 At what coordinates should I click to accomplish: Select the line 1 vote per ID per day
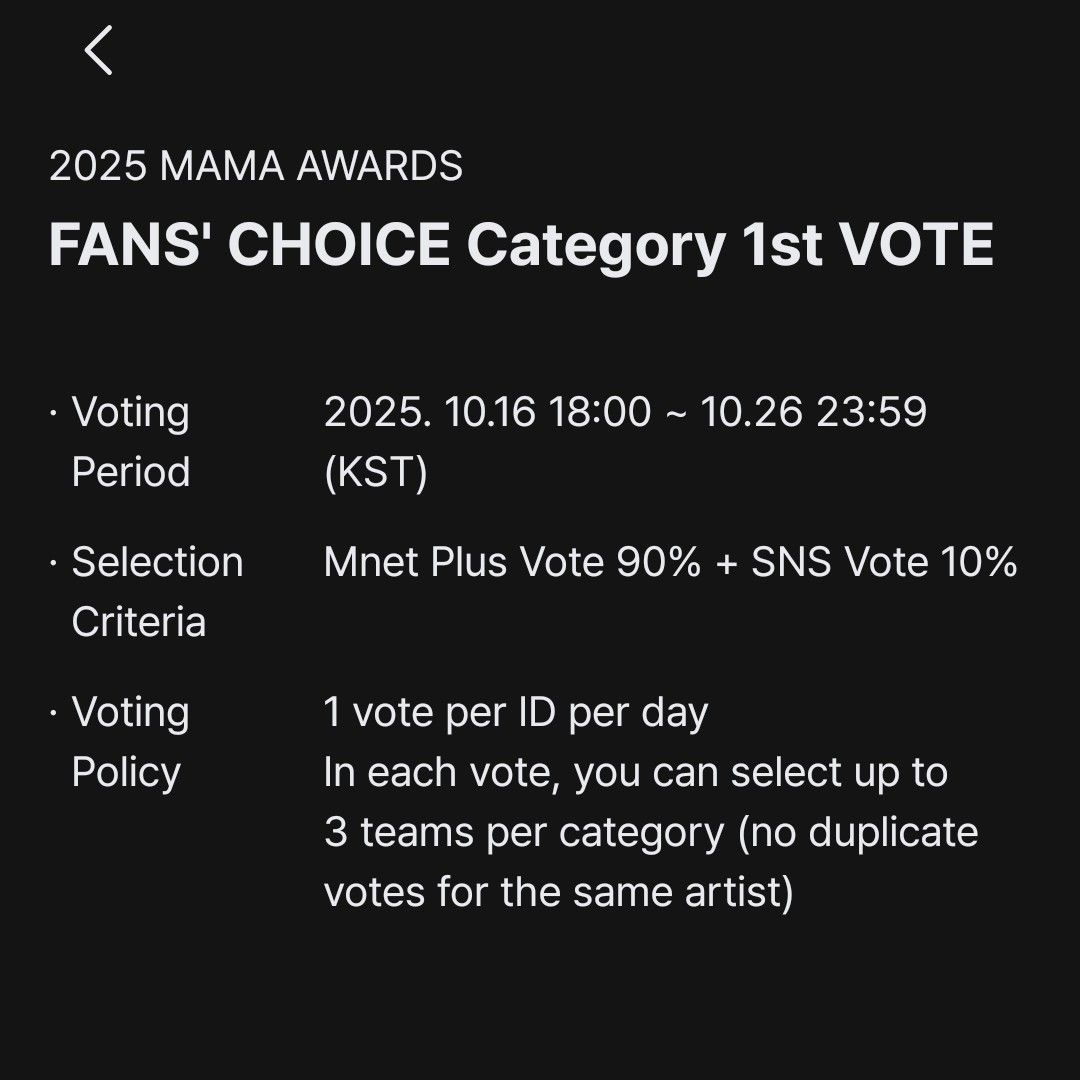(x=516, y=712)
